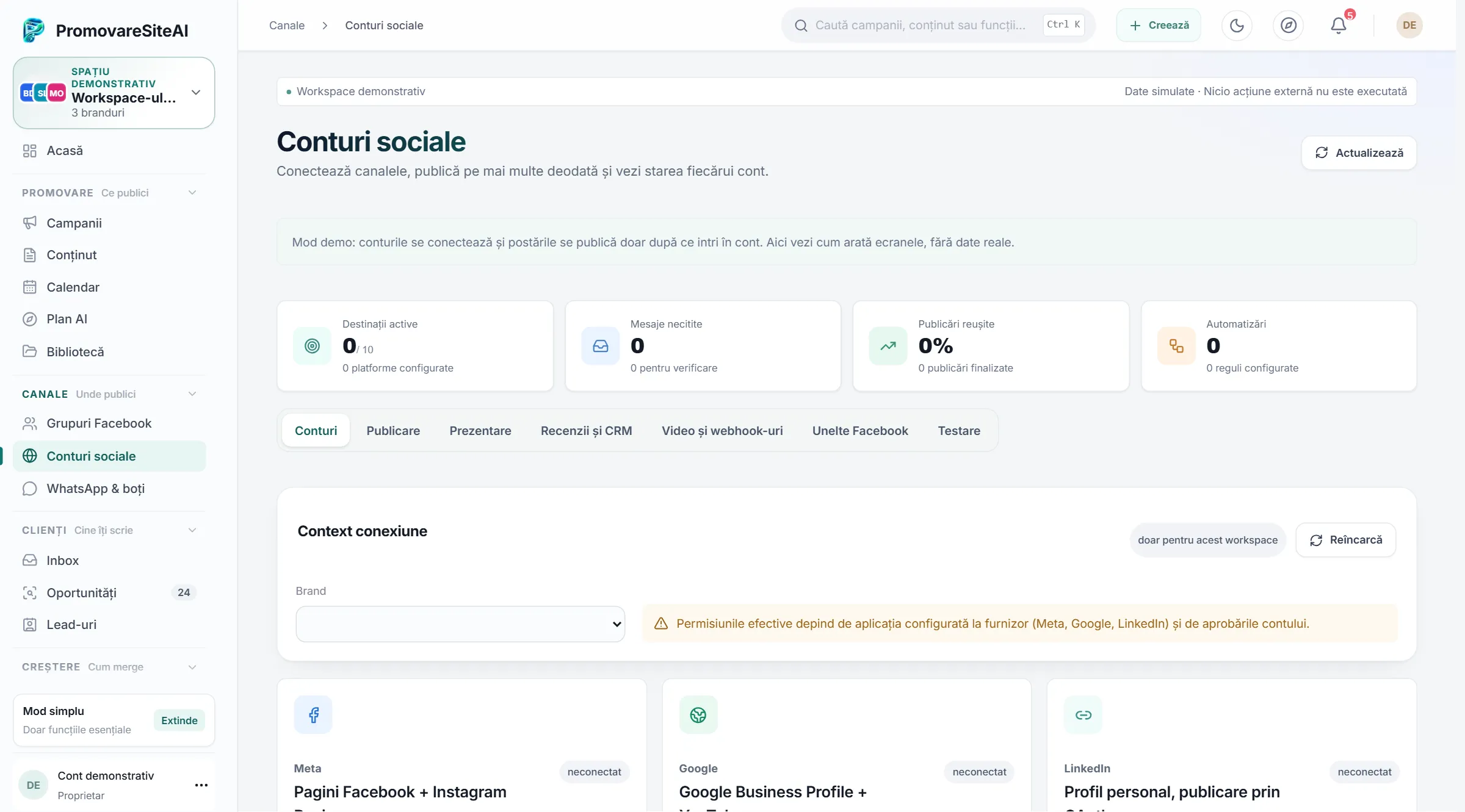This screenshot has width=1465, height=812.
Task: Open Plan AI compass item
Action: coord(109,319)
